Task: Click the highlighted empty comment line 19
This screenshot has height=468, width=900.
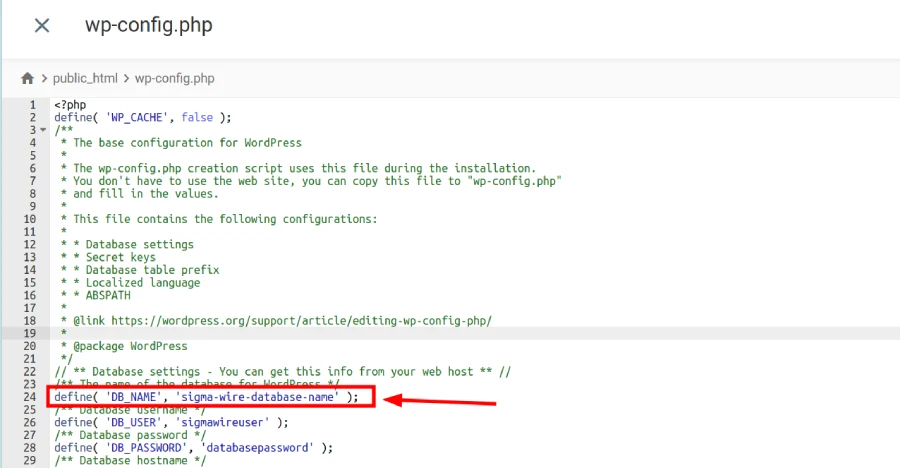Action: [300, 333]
